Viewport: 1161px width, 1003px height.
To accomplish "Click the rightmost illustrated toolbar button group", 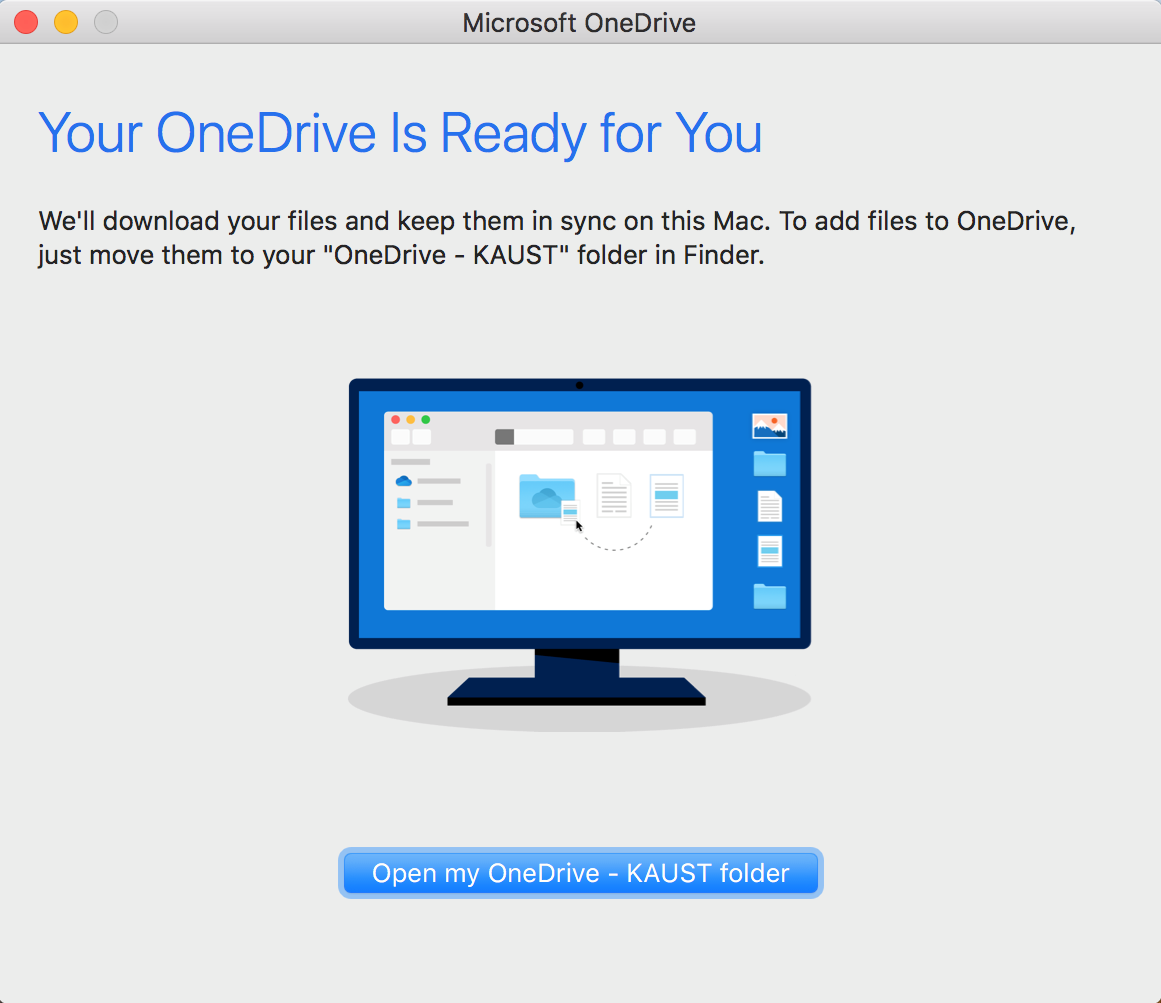I will tap(684, 436).
